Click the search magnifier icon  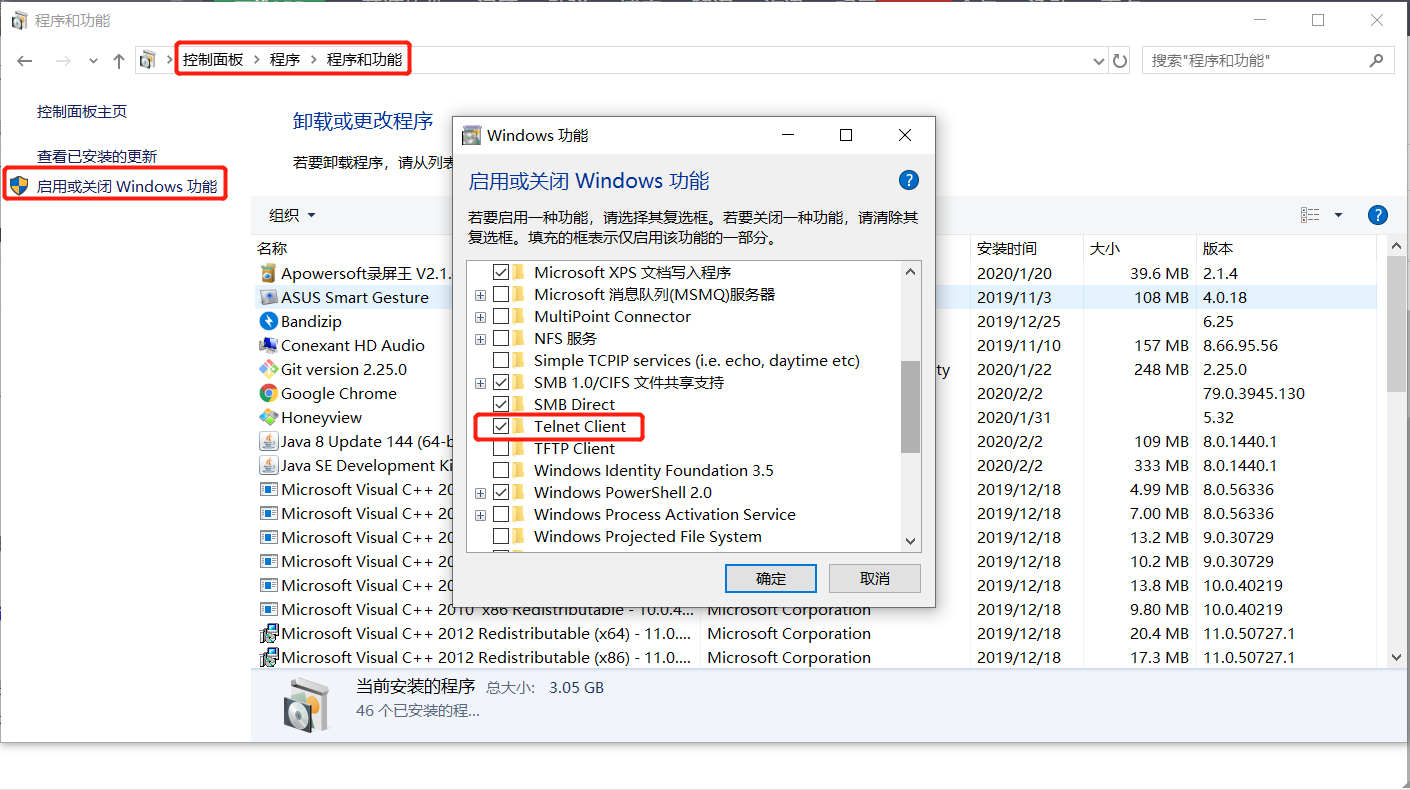[x=1377, y=61]
